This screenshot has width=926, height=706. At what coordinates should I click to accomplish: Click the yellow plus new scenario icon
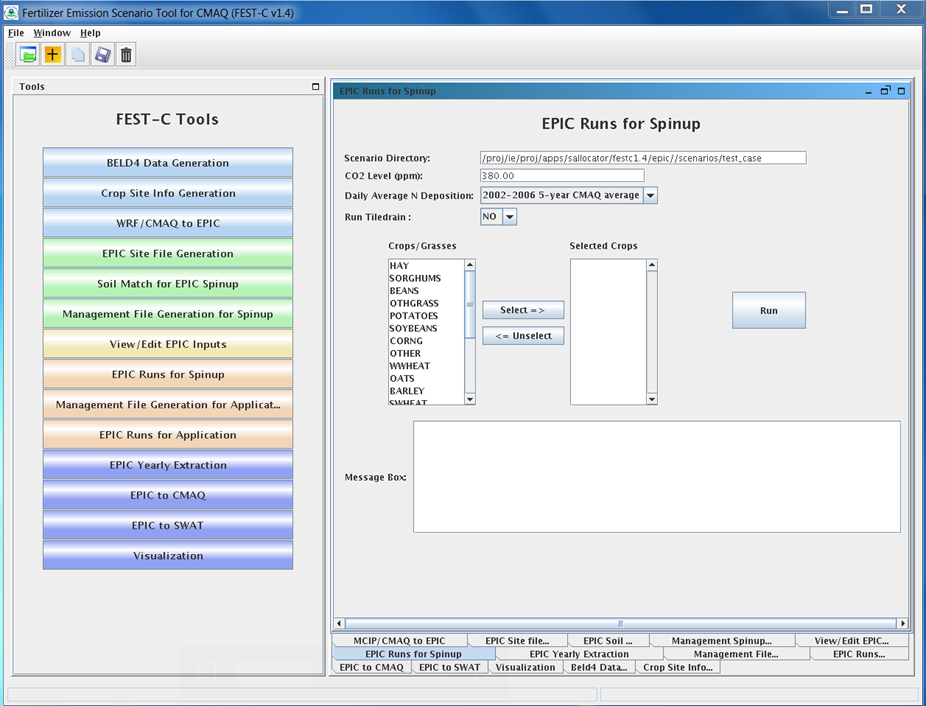[53, 55]
